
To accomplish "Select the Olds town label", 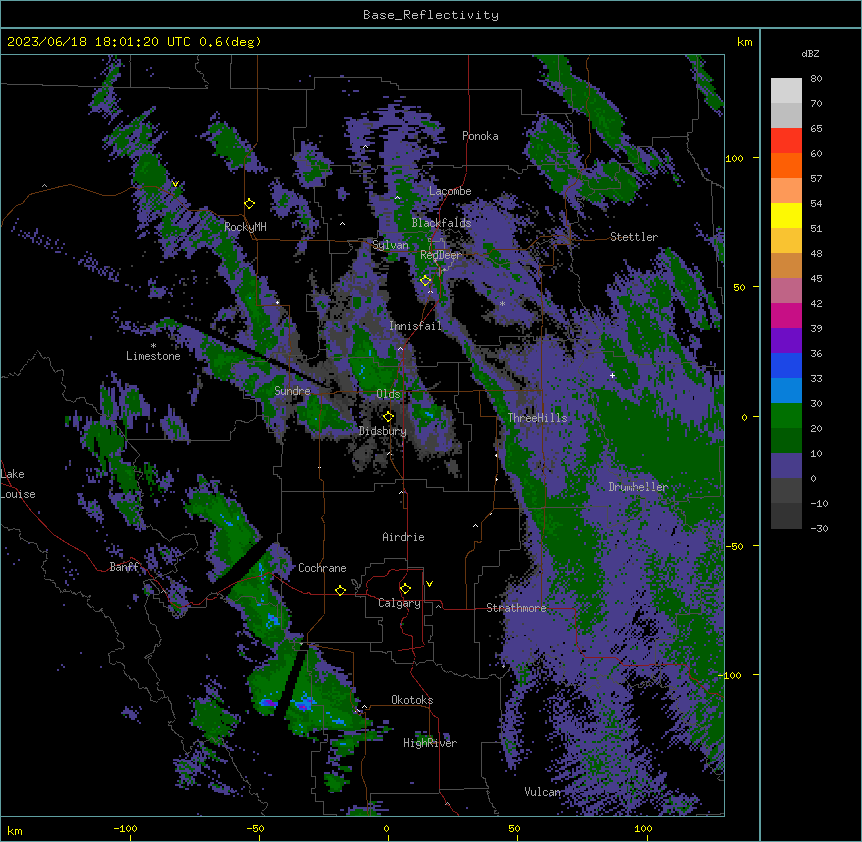I will [388, 394].
